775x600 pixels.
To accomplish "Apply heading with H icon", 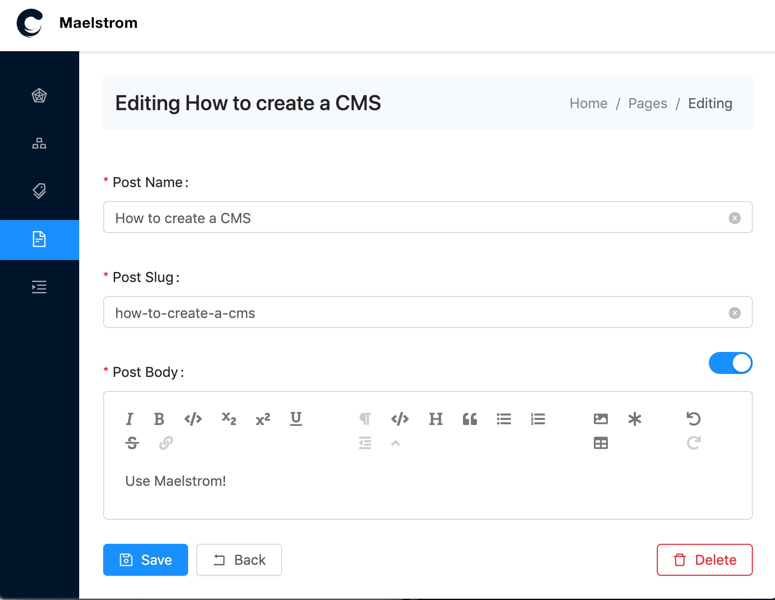I will click(435, 419).
